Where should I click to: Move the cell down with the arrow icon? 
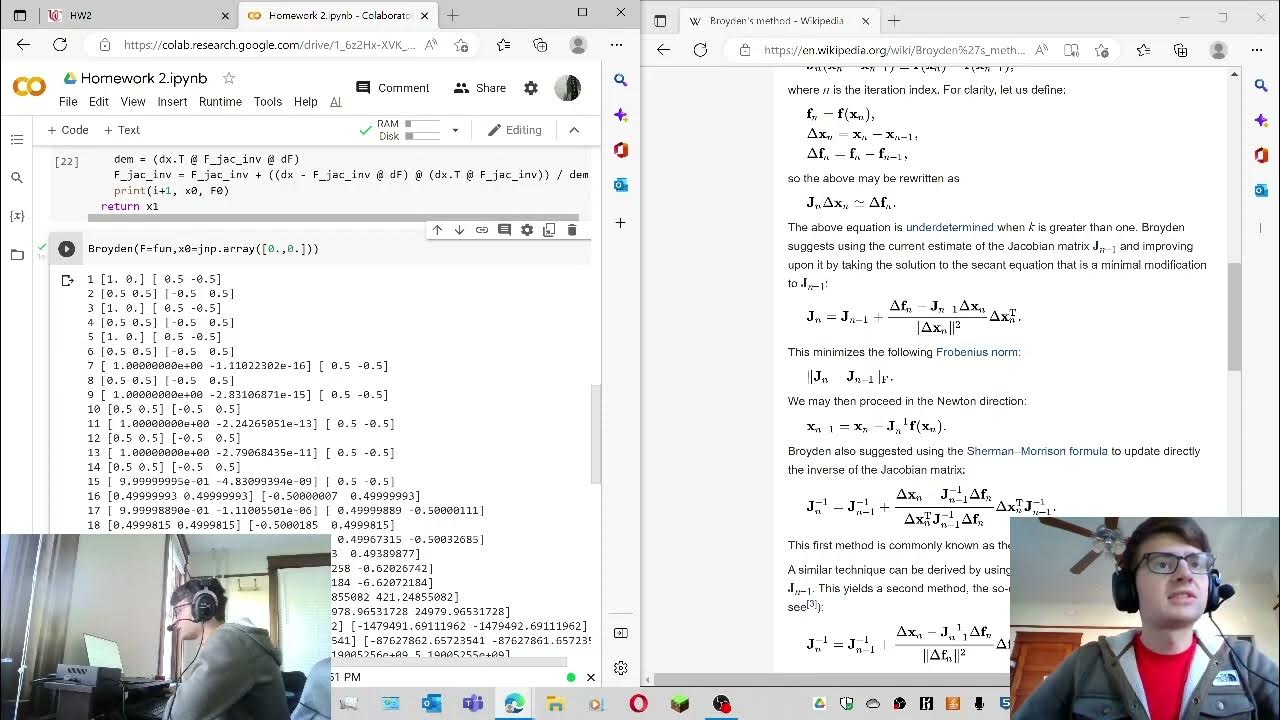459,230
